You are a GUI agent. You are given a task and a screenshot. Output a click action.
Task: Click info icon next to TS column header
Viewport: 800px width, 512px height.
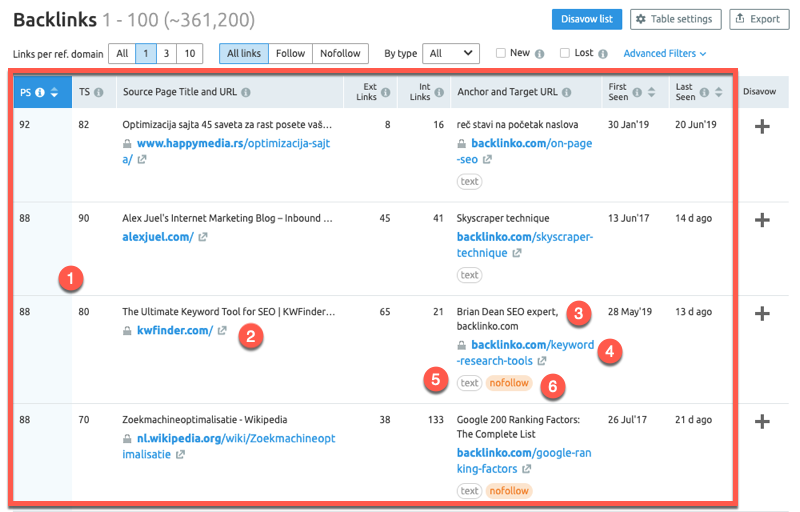click(x=99, y=92)
